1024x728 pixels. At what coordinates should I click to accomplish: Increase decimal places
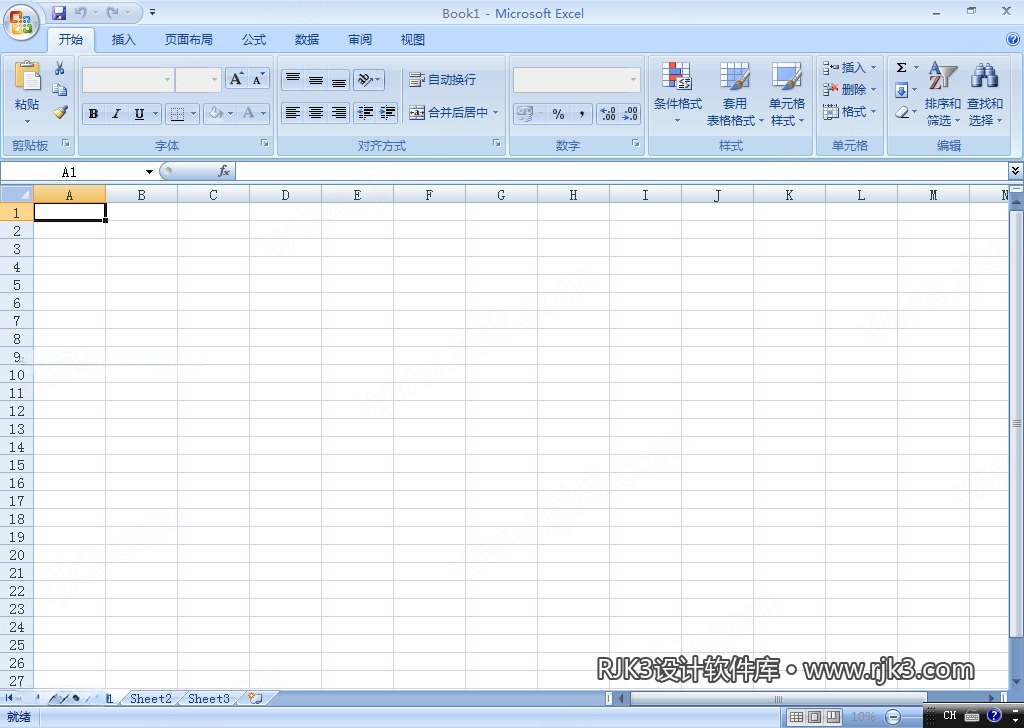[x=607, y=114]
